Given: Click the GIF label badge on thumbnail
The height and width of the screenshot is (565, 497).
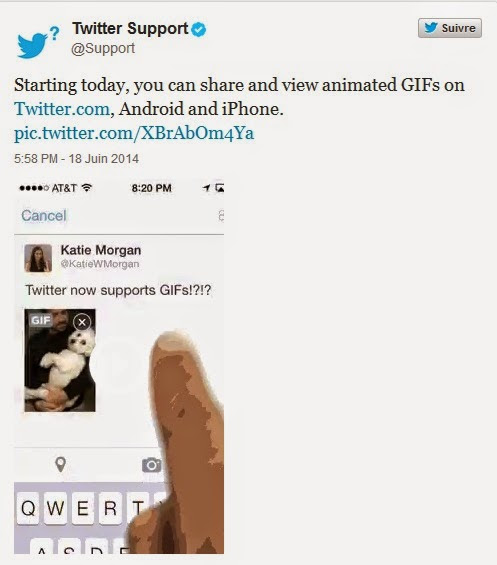Looking at the screenshot, I should 40,320.
